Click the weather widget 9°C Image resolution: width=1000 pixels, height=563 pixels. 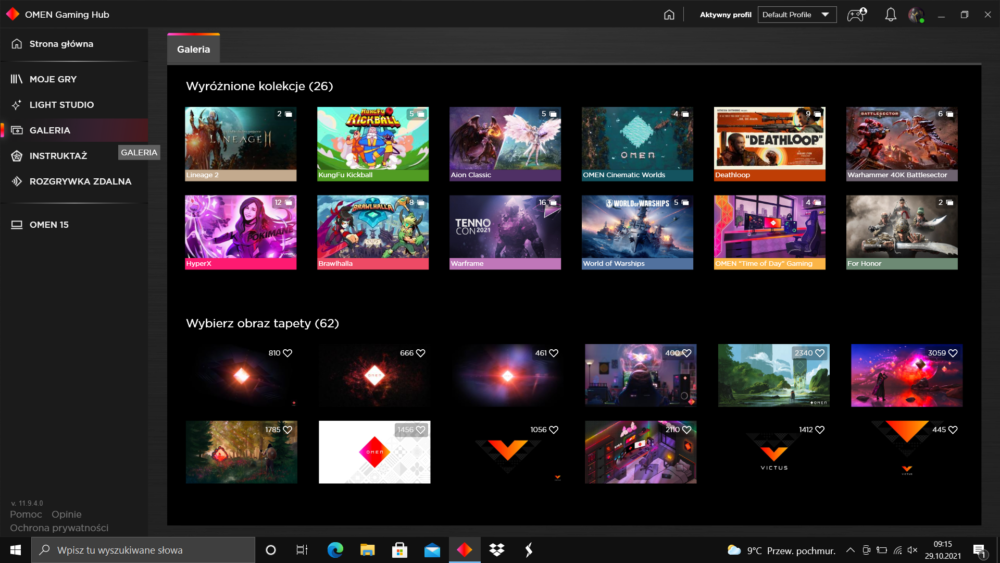click(781, 550)
